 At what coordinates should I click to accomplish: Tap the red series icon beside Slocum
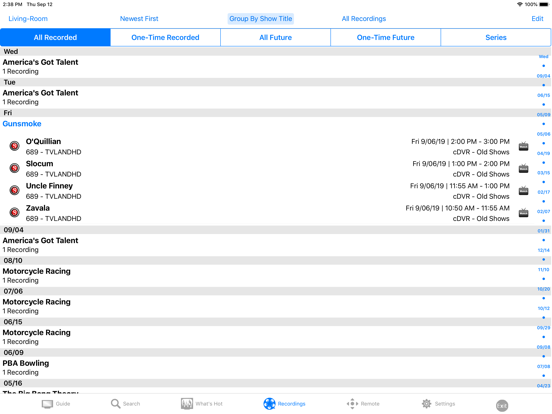coord(14,168)
